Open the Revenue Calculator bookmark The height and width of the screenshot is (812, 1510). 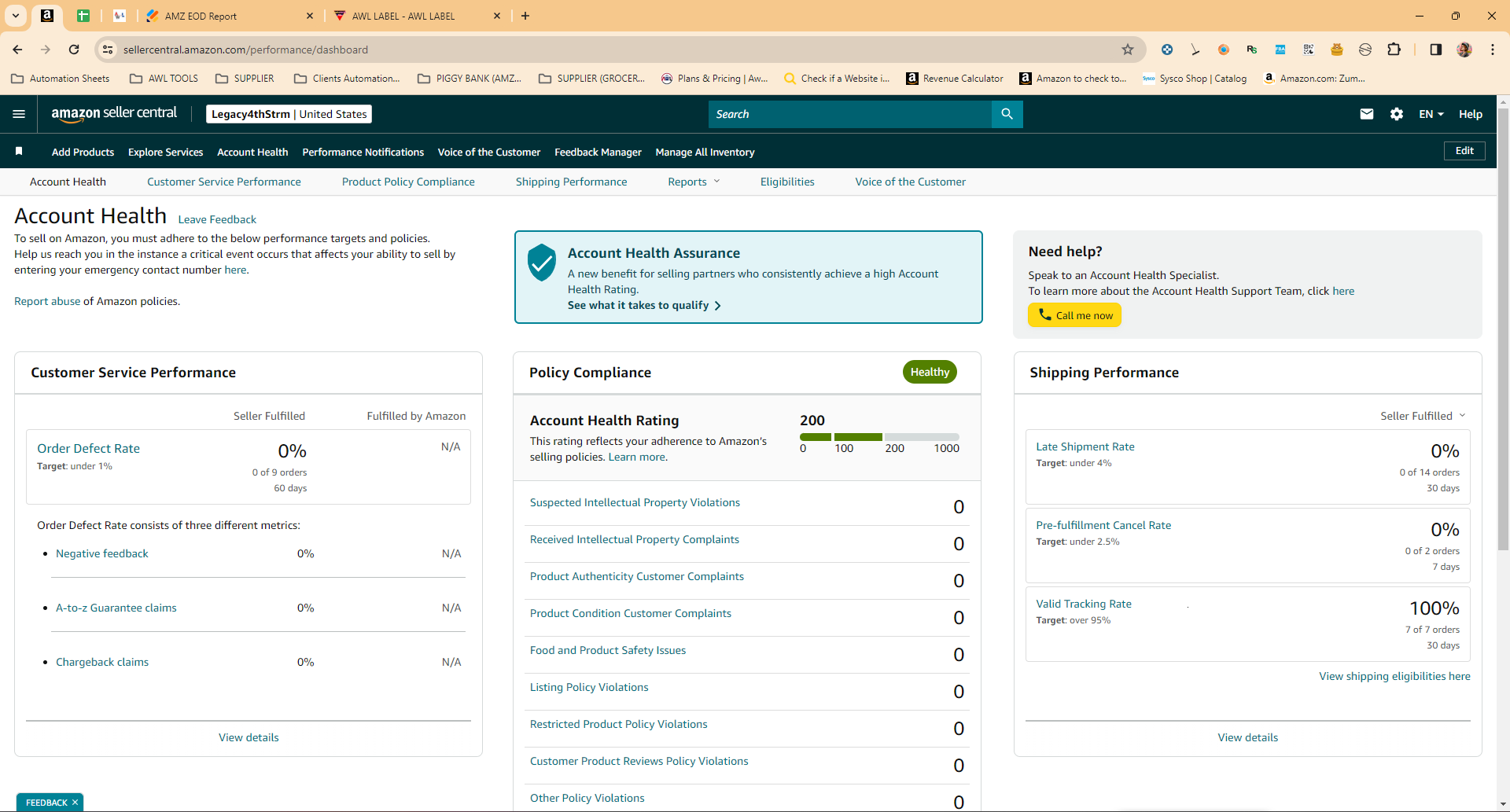[x=955, y=79]
